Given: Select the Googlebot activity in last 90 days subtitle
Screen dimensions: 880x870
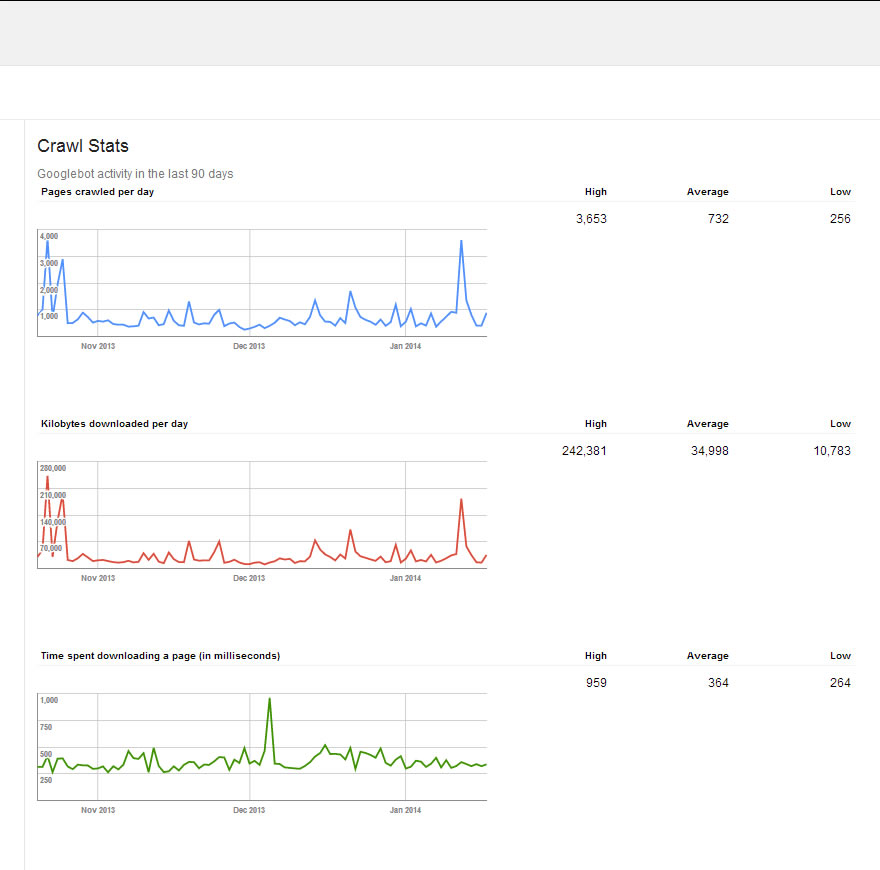Looking at the screenshot, I should tap(135, 174).
